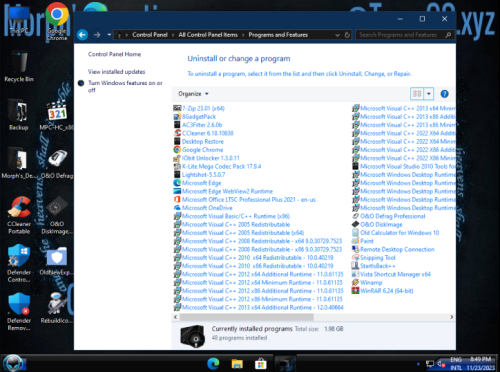500x372 pixels.
Task: Open Control Panel Home link
Action: tap(114, 54)
